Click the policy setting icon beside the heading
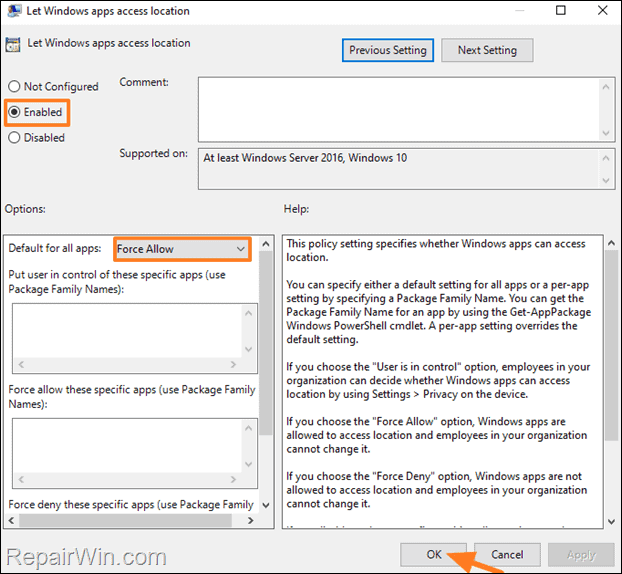The width and height of the screenshot is (622, 574). (x=13, y=45)
